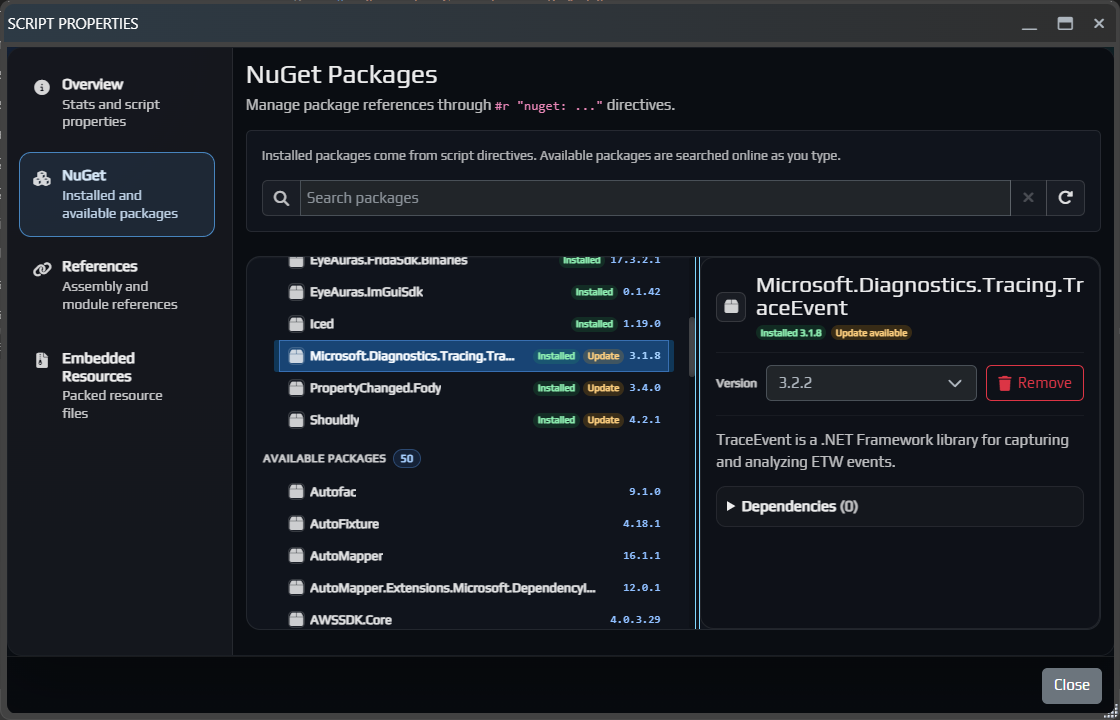
Task: Click the References paperclip icon
Action: coord(42,266)
